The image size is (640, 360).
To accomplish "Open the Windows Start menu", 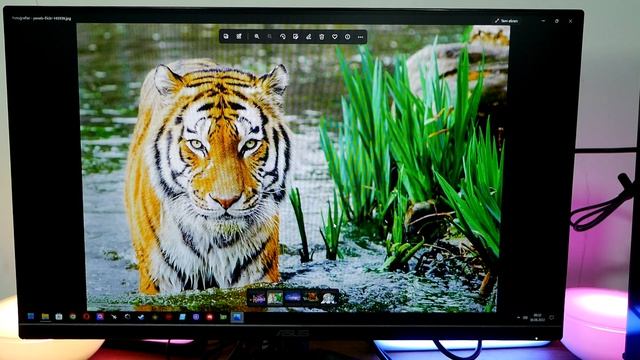I will [x=31, y=316].
